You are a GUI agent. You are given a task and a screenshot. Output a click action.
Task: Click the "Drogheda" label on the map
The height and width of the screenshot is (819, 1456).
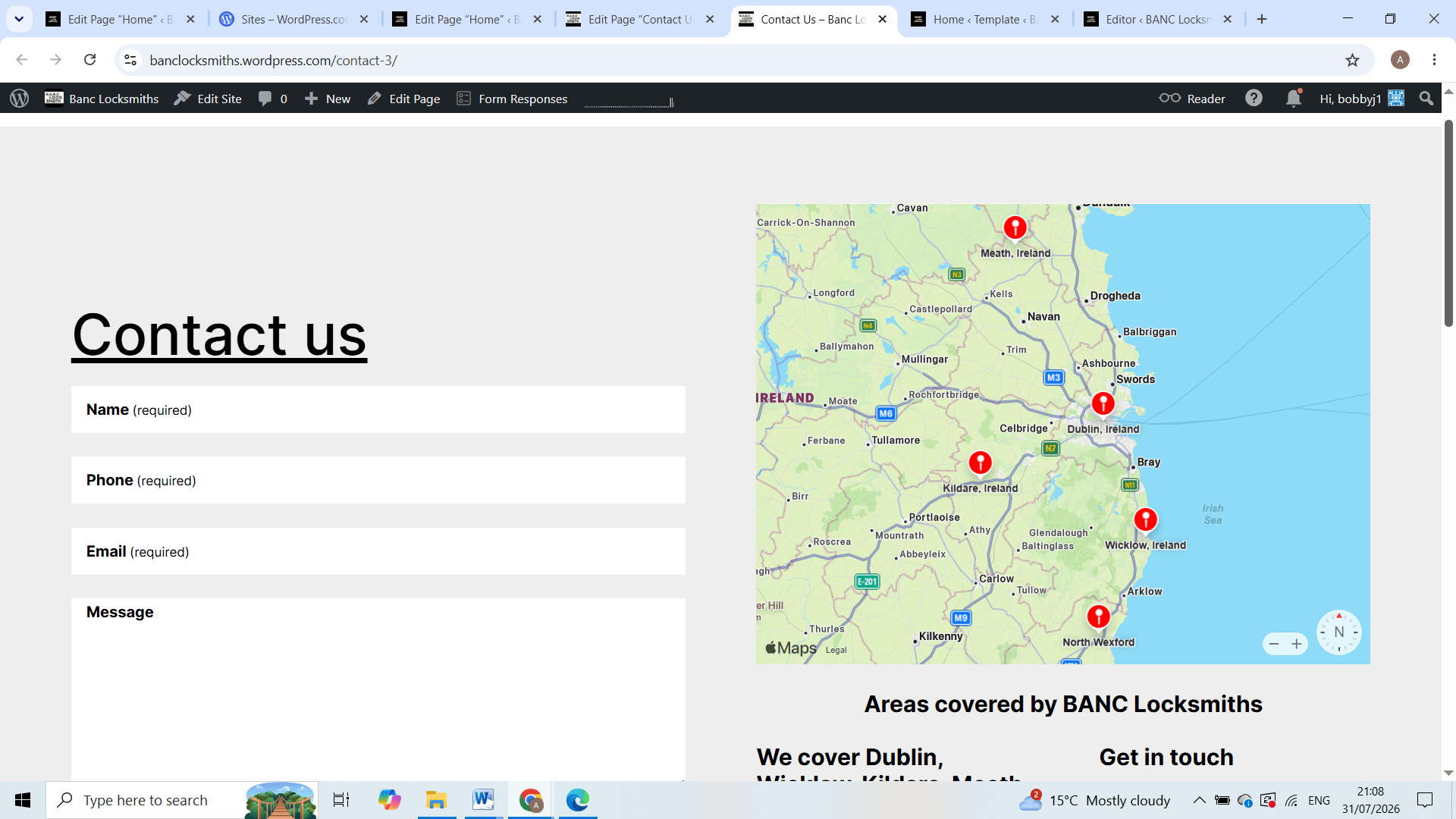1115,296
